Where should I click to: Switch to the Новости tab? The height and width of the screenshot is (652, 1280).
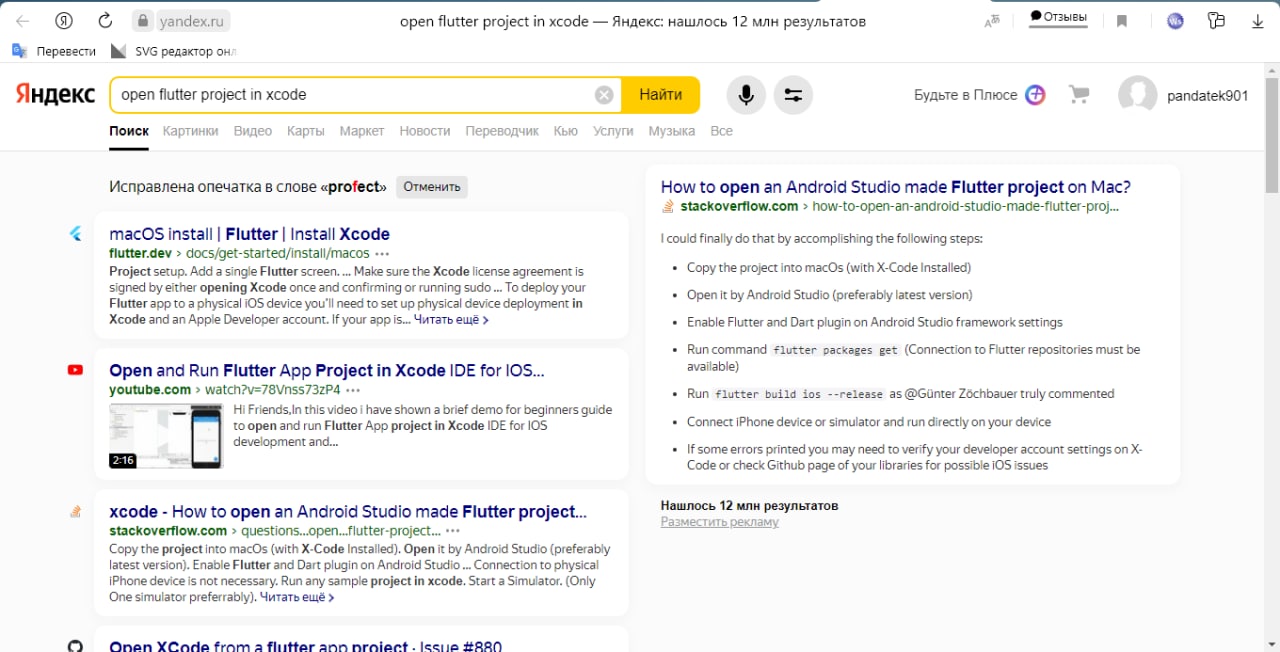424,131
